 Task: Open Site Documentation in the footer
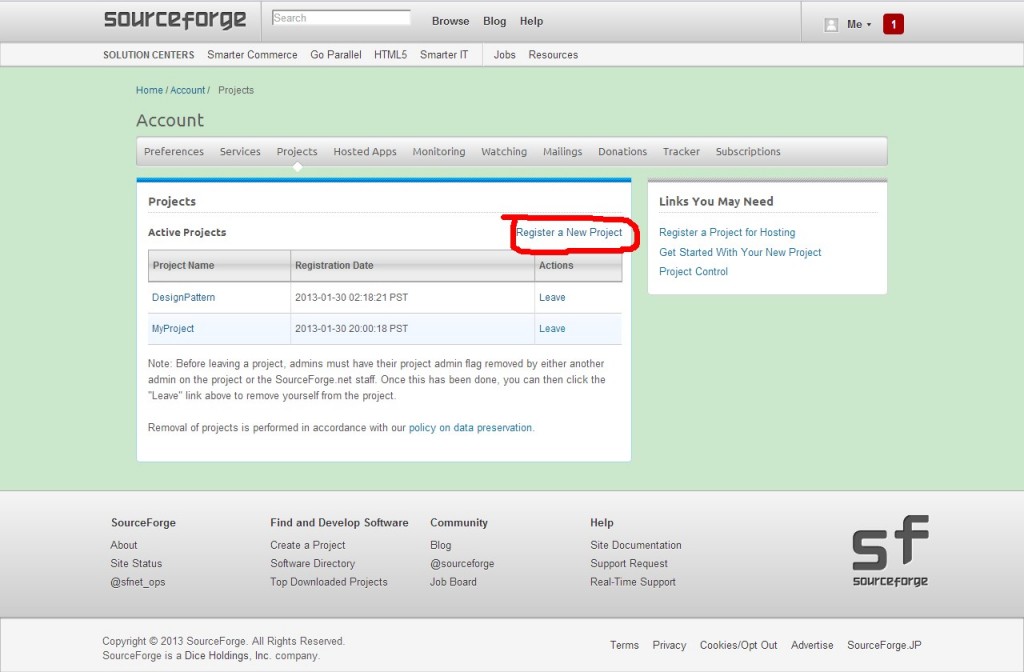pos(635,545)
